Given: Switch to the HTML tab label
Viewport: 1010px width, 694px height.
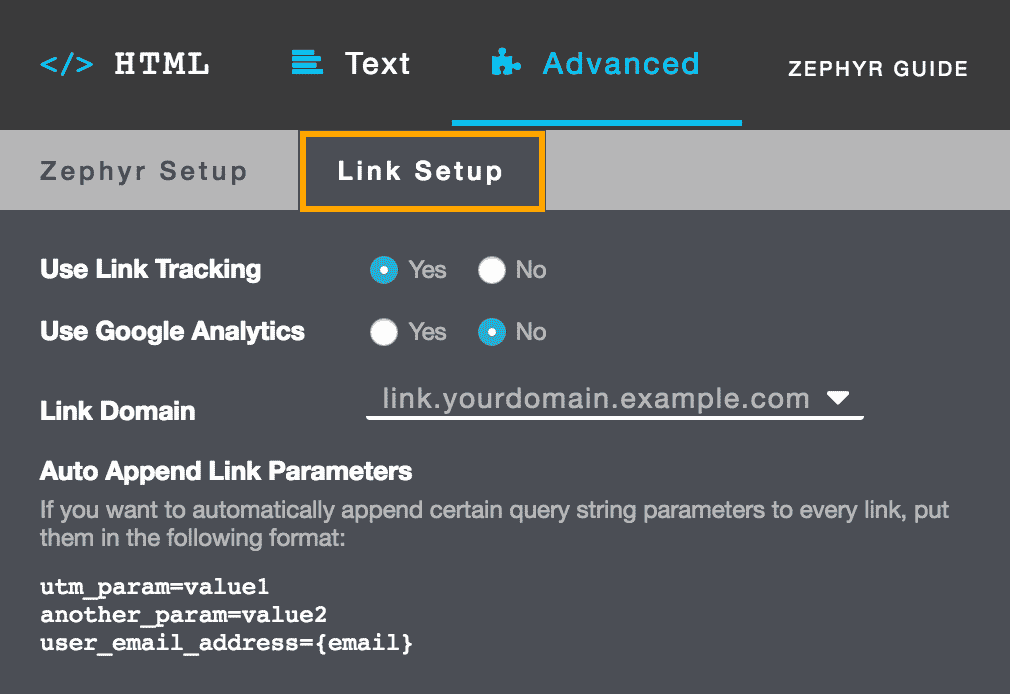Looking at the screenshot, I should (162, 65).
